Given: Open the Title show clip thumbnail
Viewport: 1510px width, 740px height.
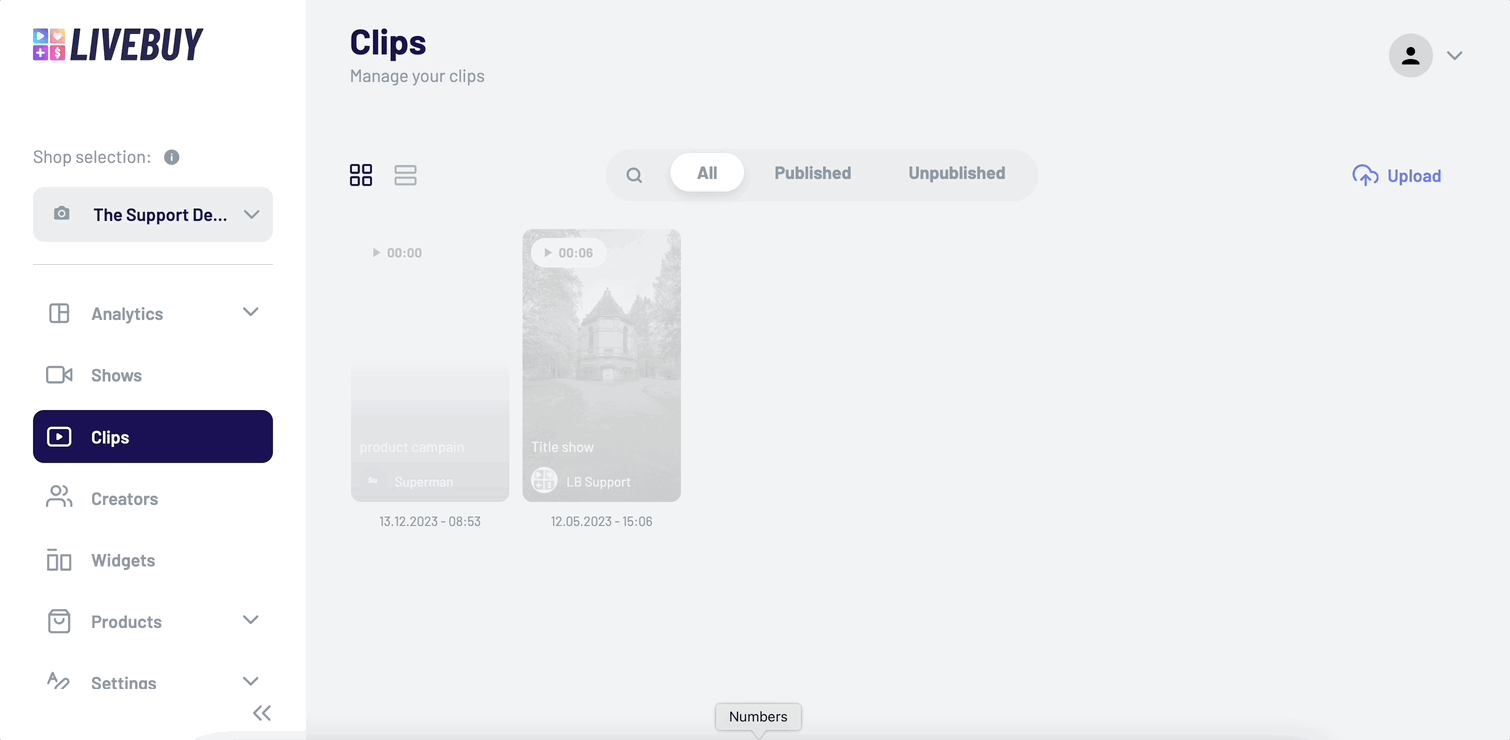Looking at the screenshot, I should 601,365.
